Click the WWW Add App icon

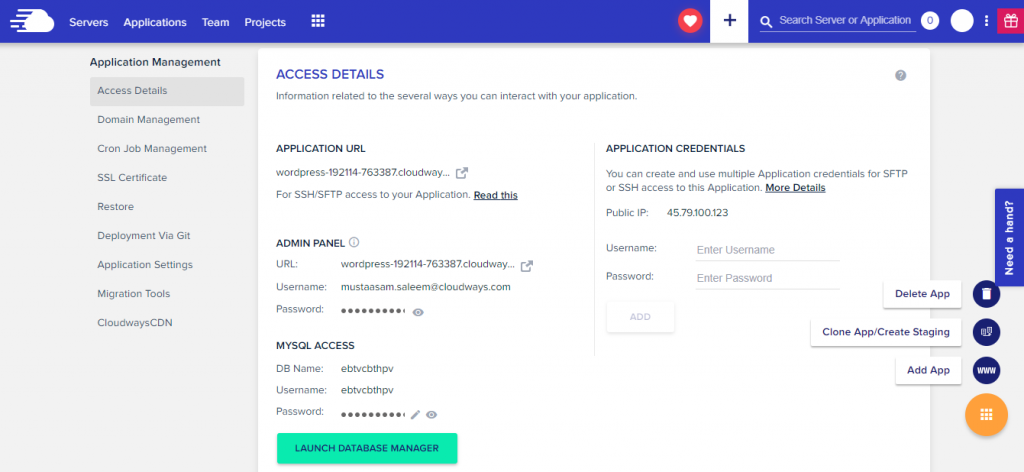click(x=986, y=370)
